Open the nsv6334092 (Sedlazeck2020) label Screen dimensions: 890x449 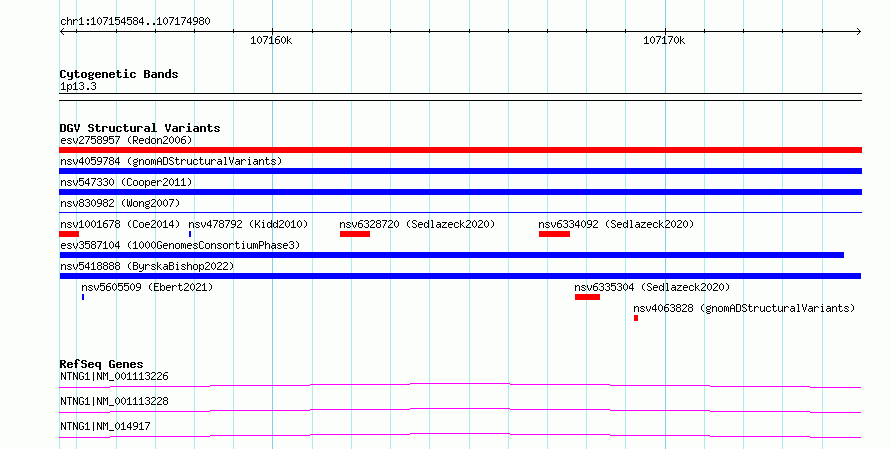pyautogui.click(x=616, y=224)
